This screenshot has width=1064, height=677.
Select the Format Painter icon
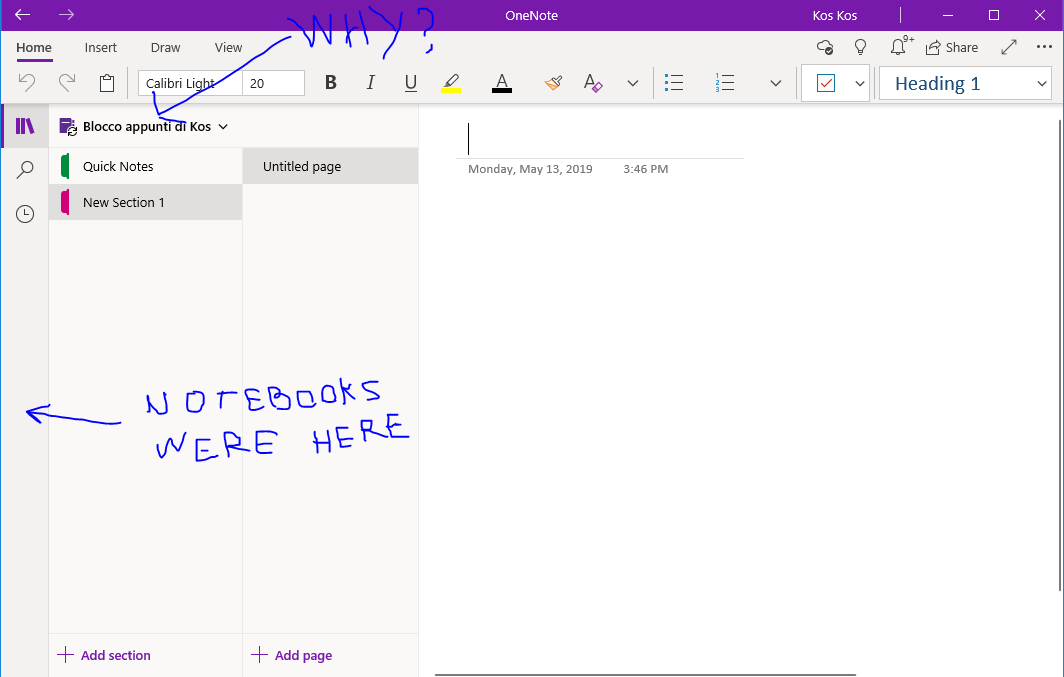tap(553, 83)
